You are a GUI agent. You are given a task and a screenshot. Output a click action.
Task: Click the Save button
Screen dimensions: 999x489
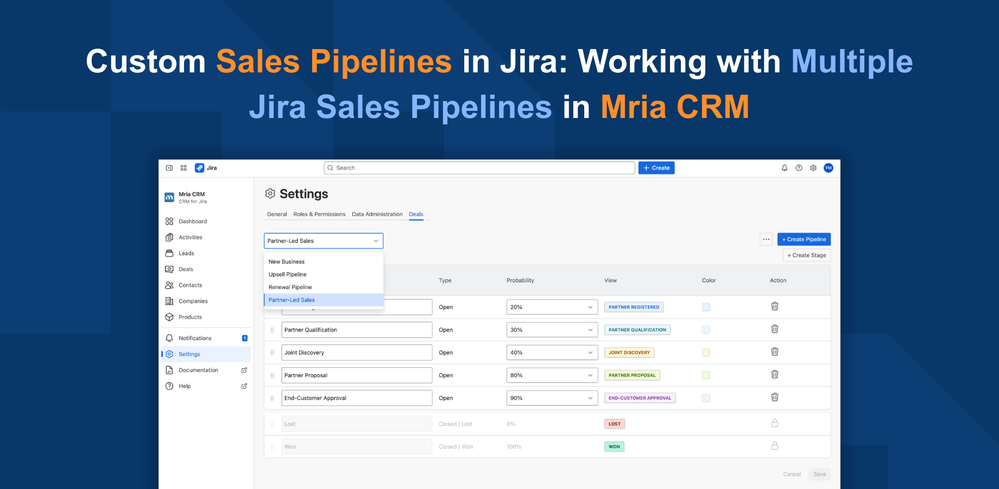[x=820, y=474]
